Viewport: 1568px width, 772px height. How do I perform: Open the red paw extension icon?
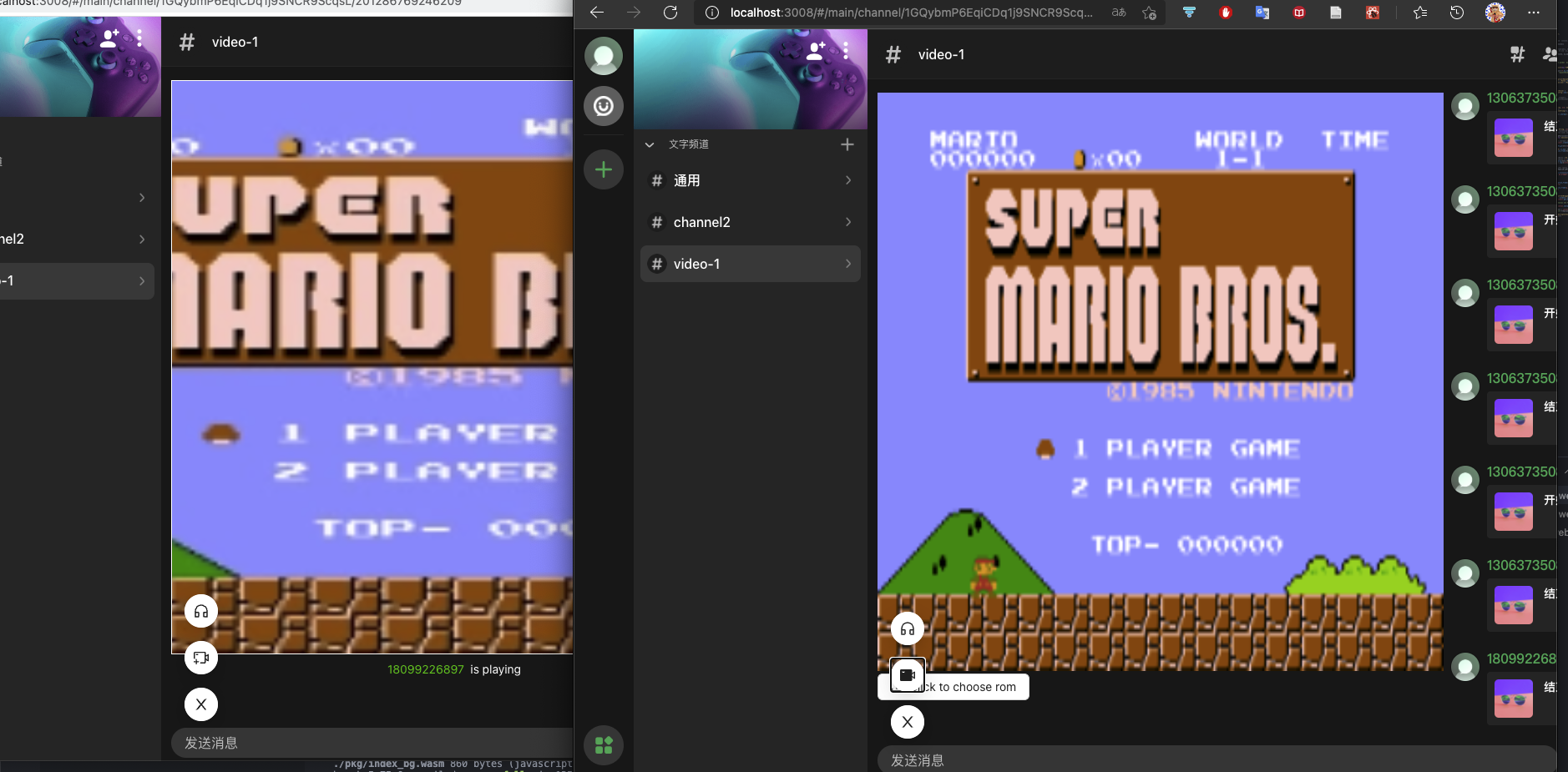point(1373,13)
